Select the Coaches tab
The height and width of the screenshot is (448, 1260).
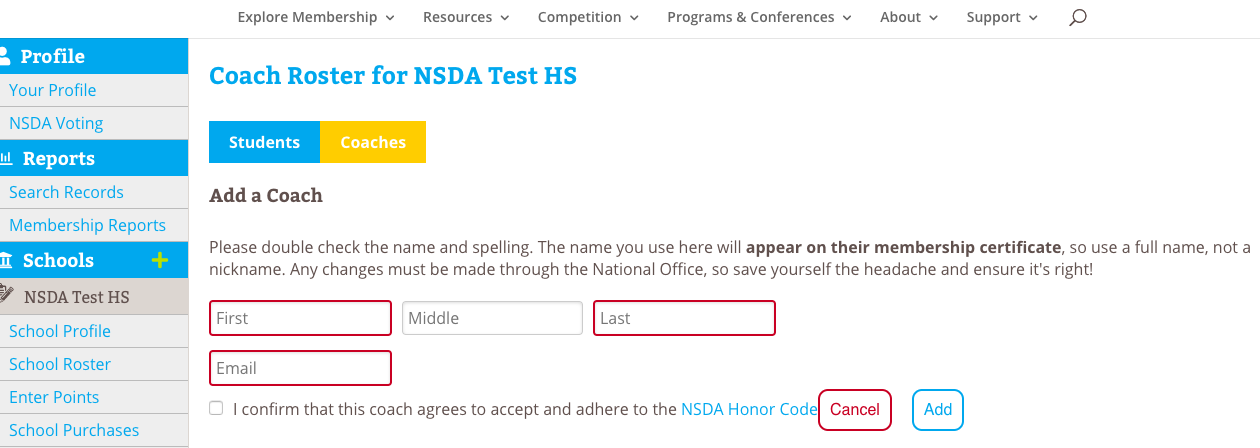(373, 142)
